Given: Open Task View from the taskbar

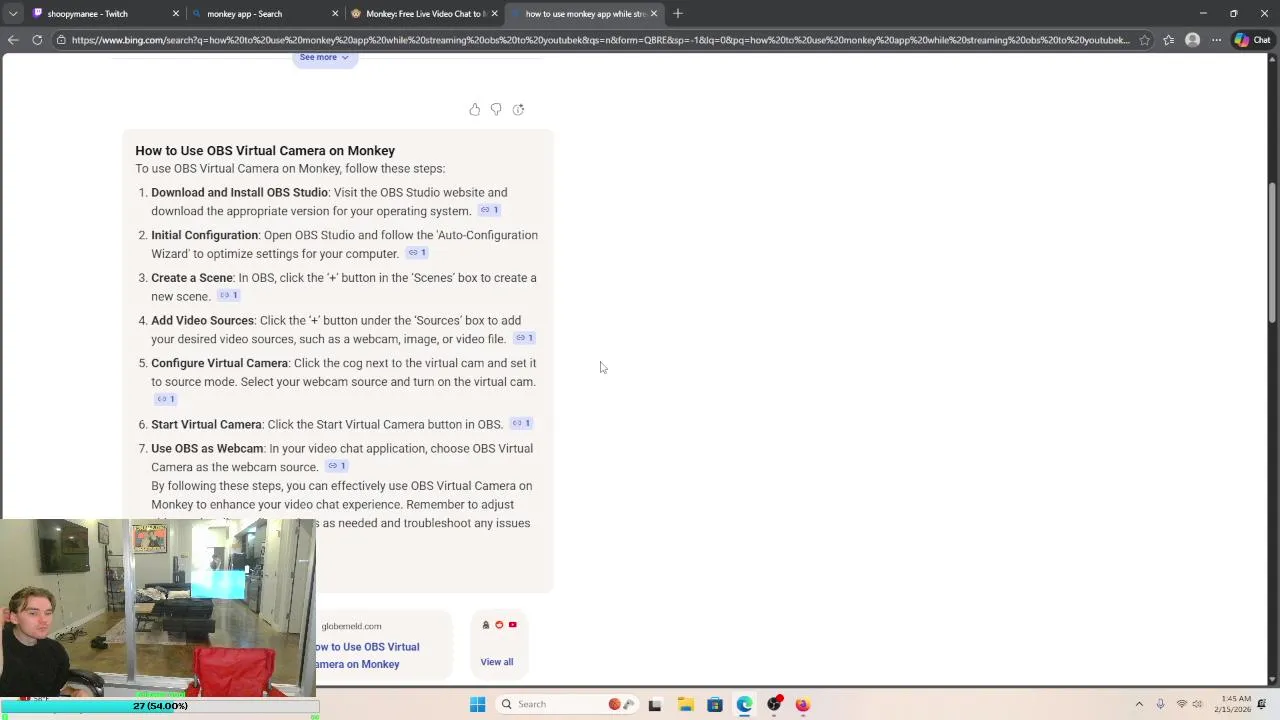Looking at the screenshot, I should pyautogui.click(x=655, y=705).
